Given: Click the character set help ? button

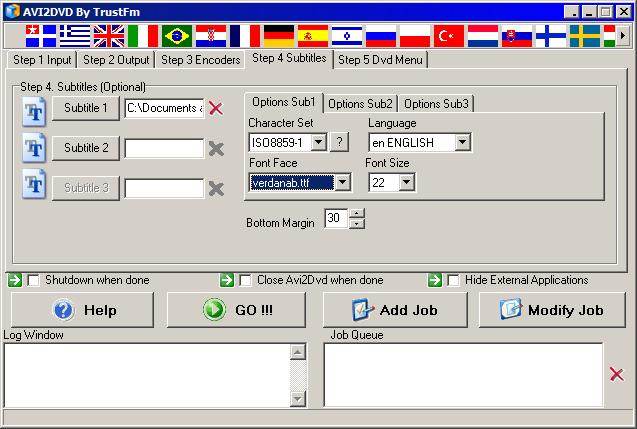Looking at the screenshot, I should (339, 142).
